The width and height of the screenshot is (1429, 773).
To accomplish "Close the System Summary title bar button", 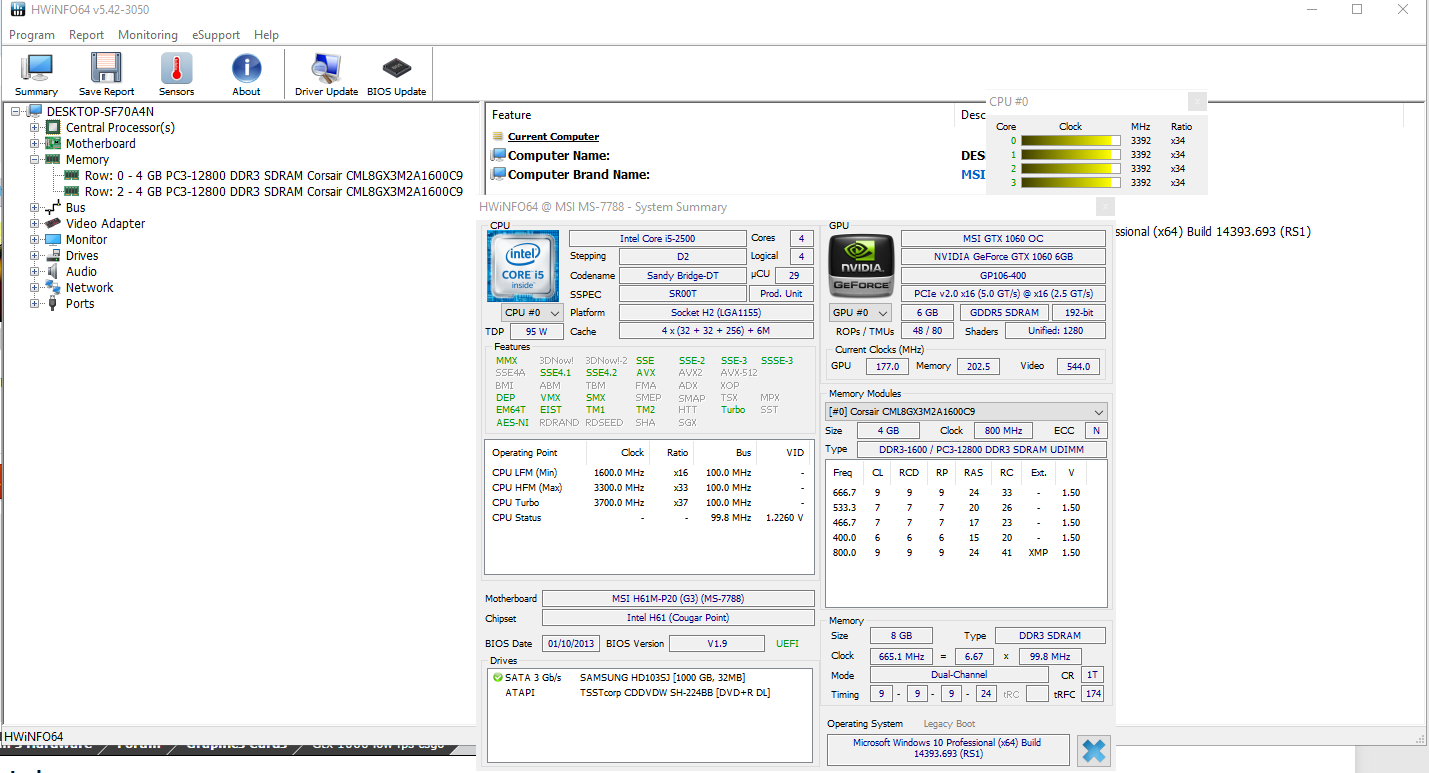I will click(x=1105, y=207).
